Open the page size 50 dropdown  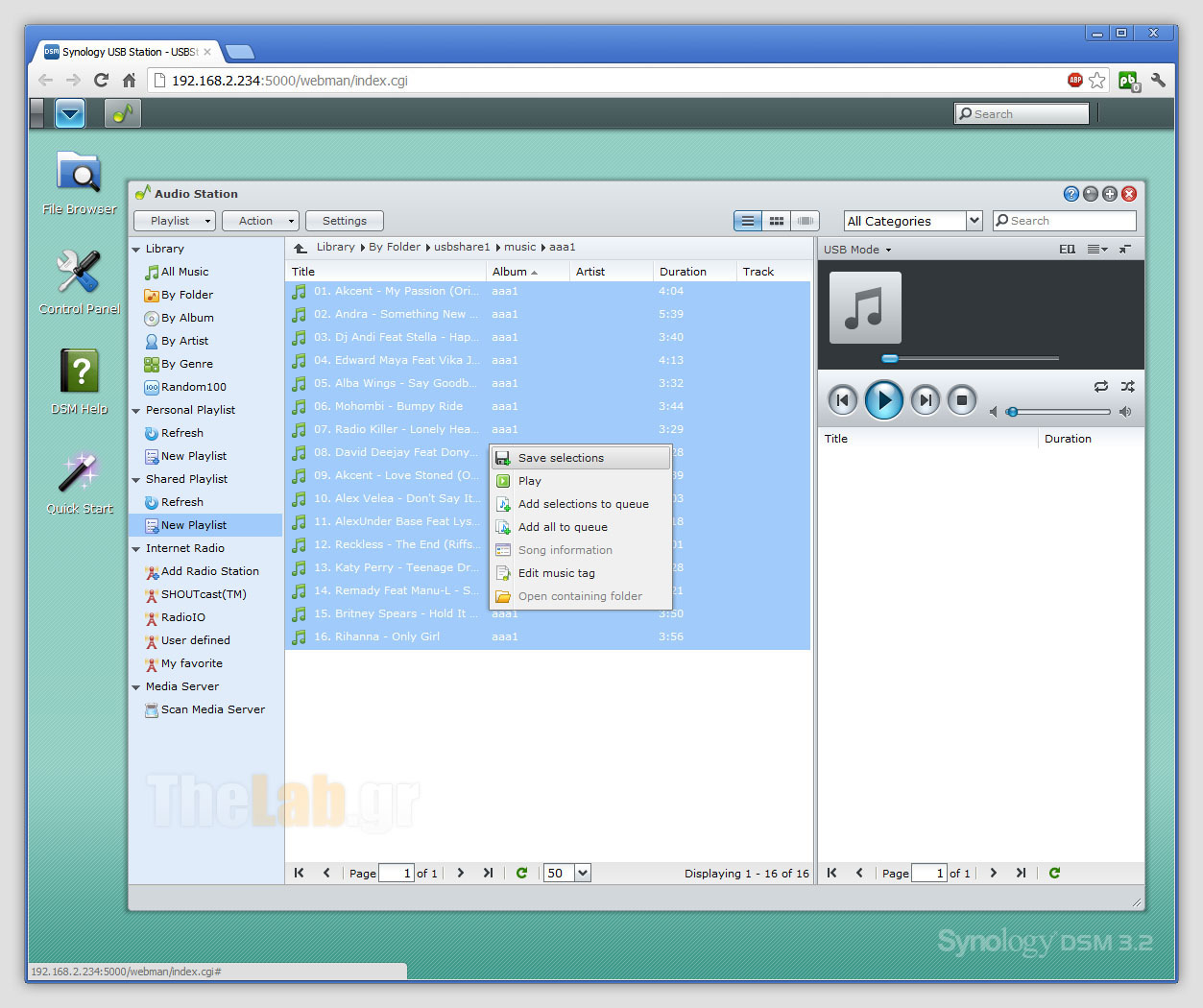(583, 874)
